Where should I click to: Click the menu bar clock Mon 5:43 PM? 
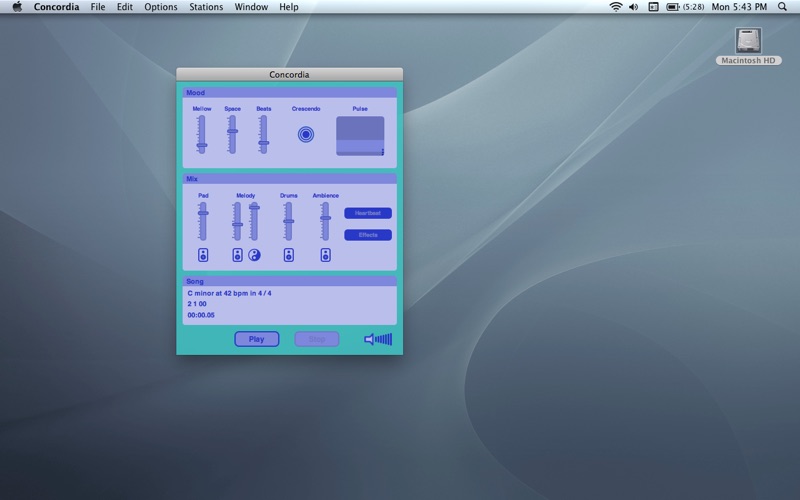[739, 7]
